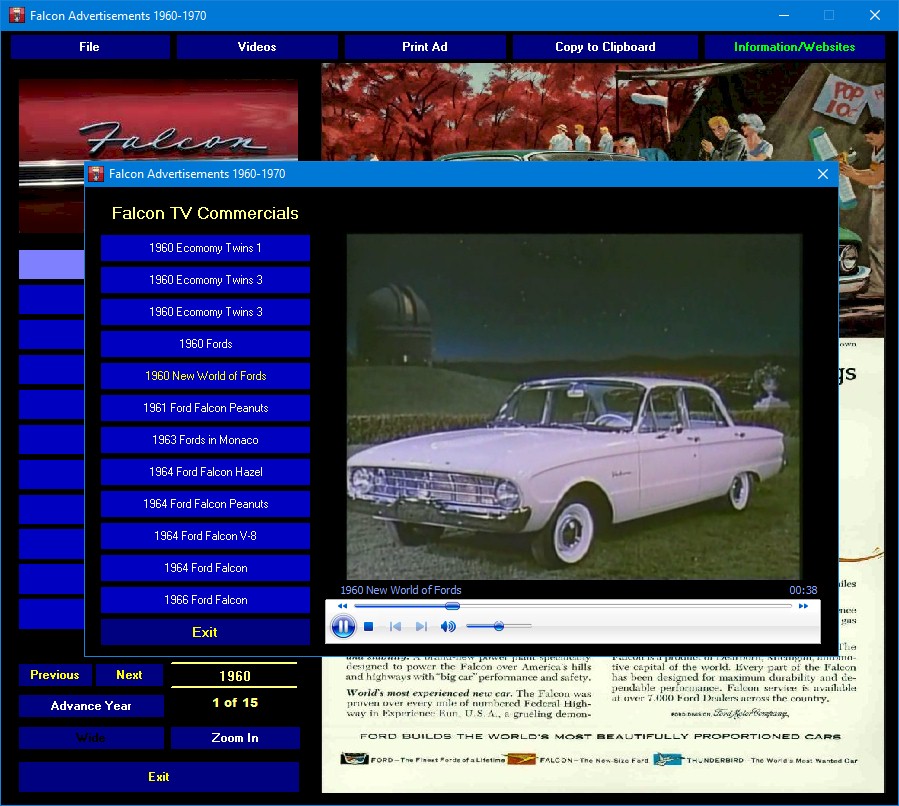
Task: Go to Next advertisement
Action: tap(129, 675)
